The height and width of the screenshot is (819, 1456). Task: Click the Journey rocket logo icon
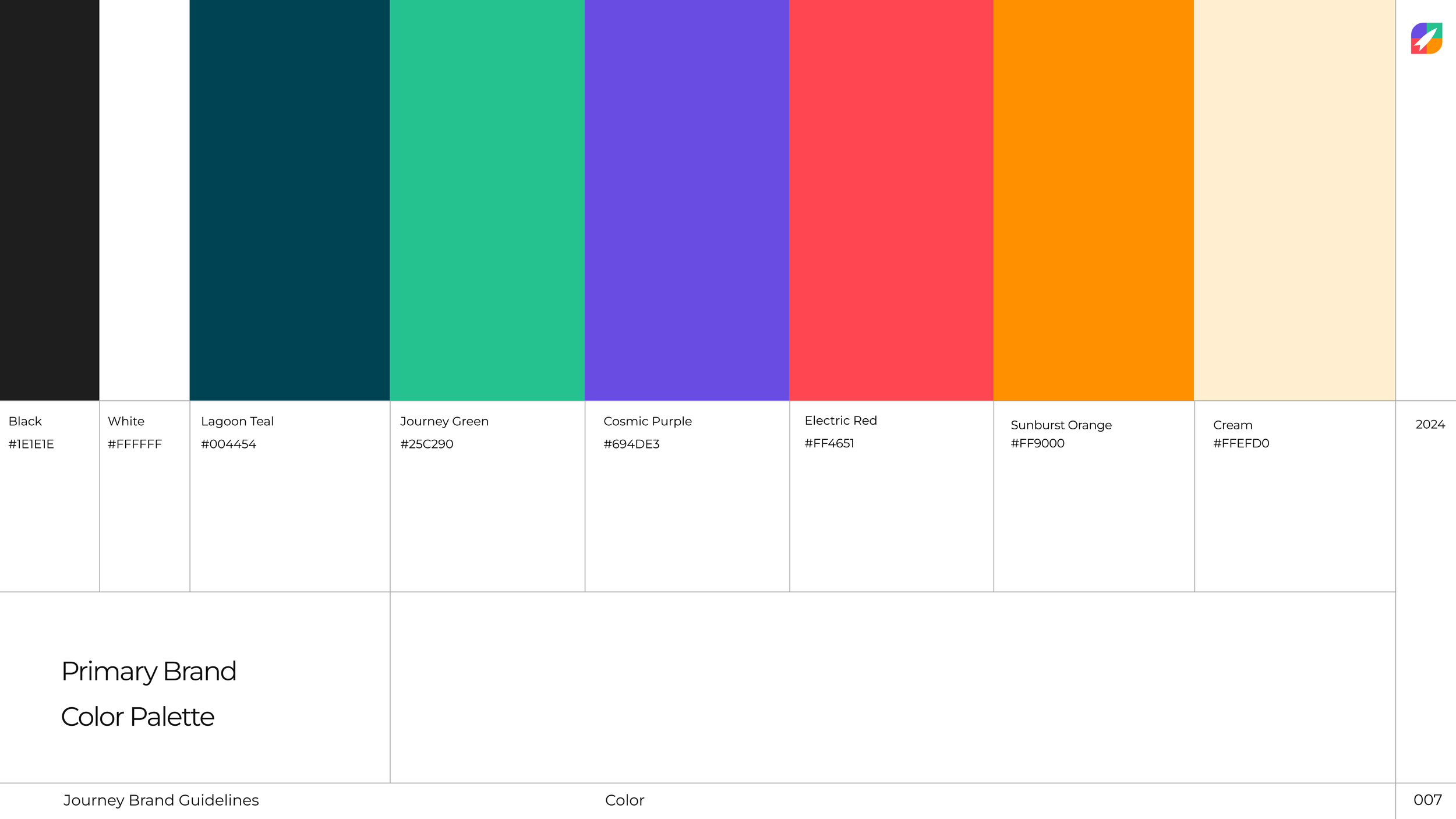coord(1426,38)
